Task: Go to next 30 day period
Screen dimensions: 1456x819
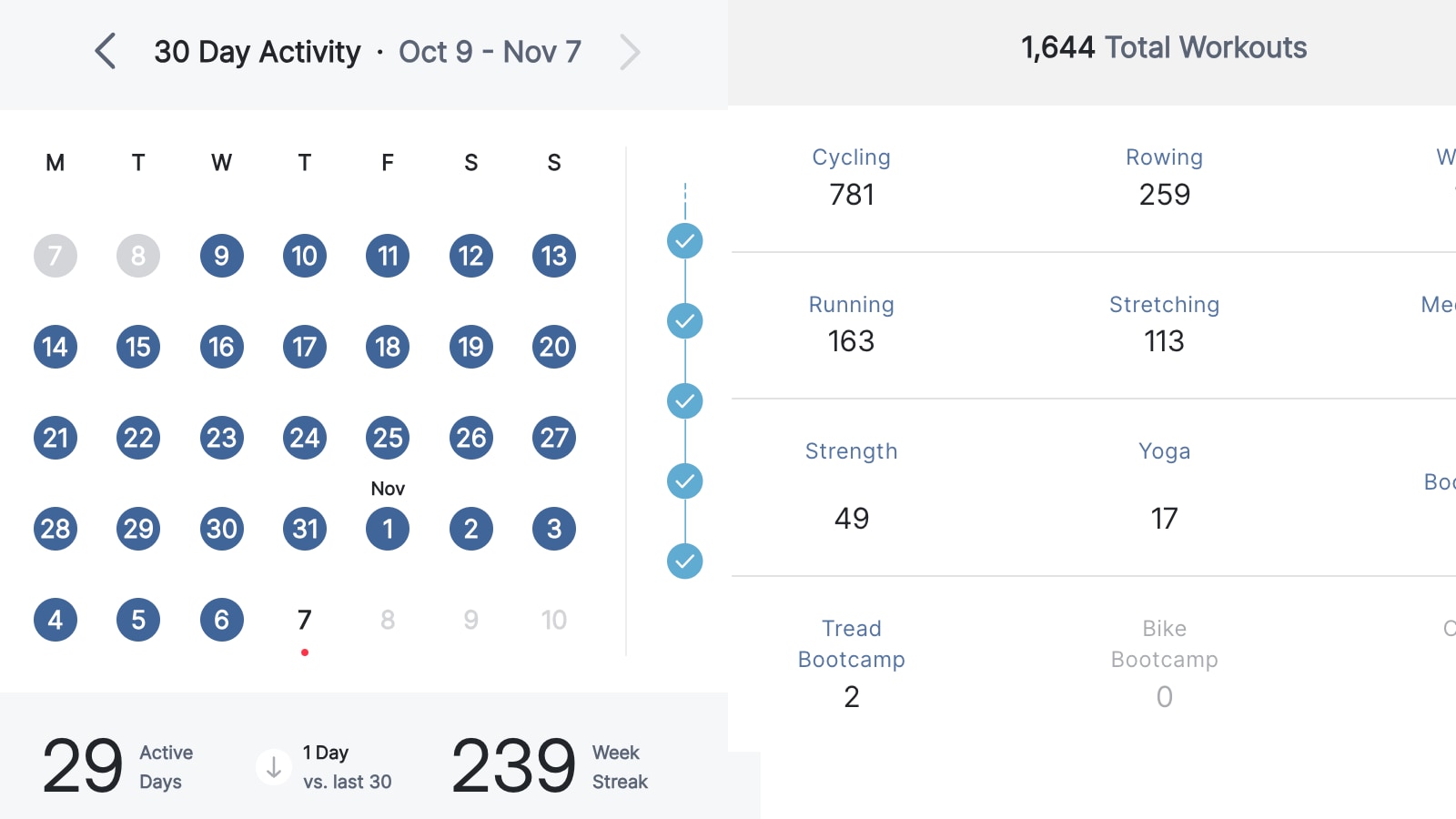Action: [x=630, y=52]
